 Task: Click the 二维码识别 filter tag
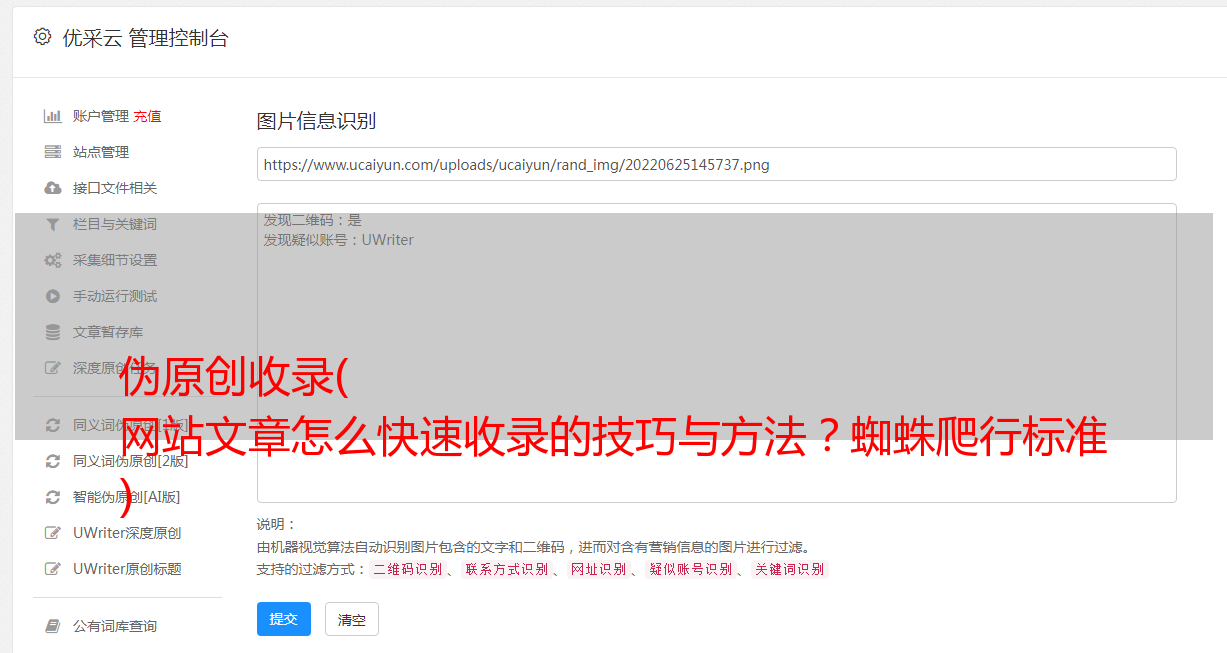tap(407, 569)
